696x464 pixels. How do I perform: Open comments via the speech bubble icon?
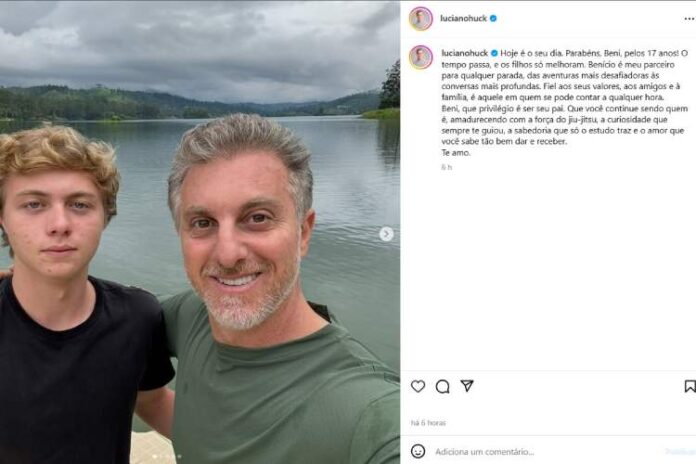tap(442, 387)
